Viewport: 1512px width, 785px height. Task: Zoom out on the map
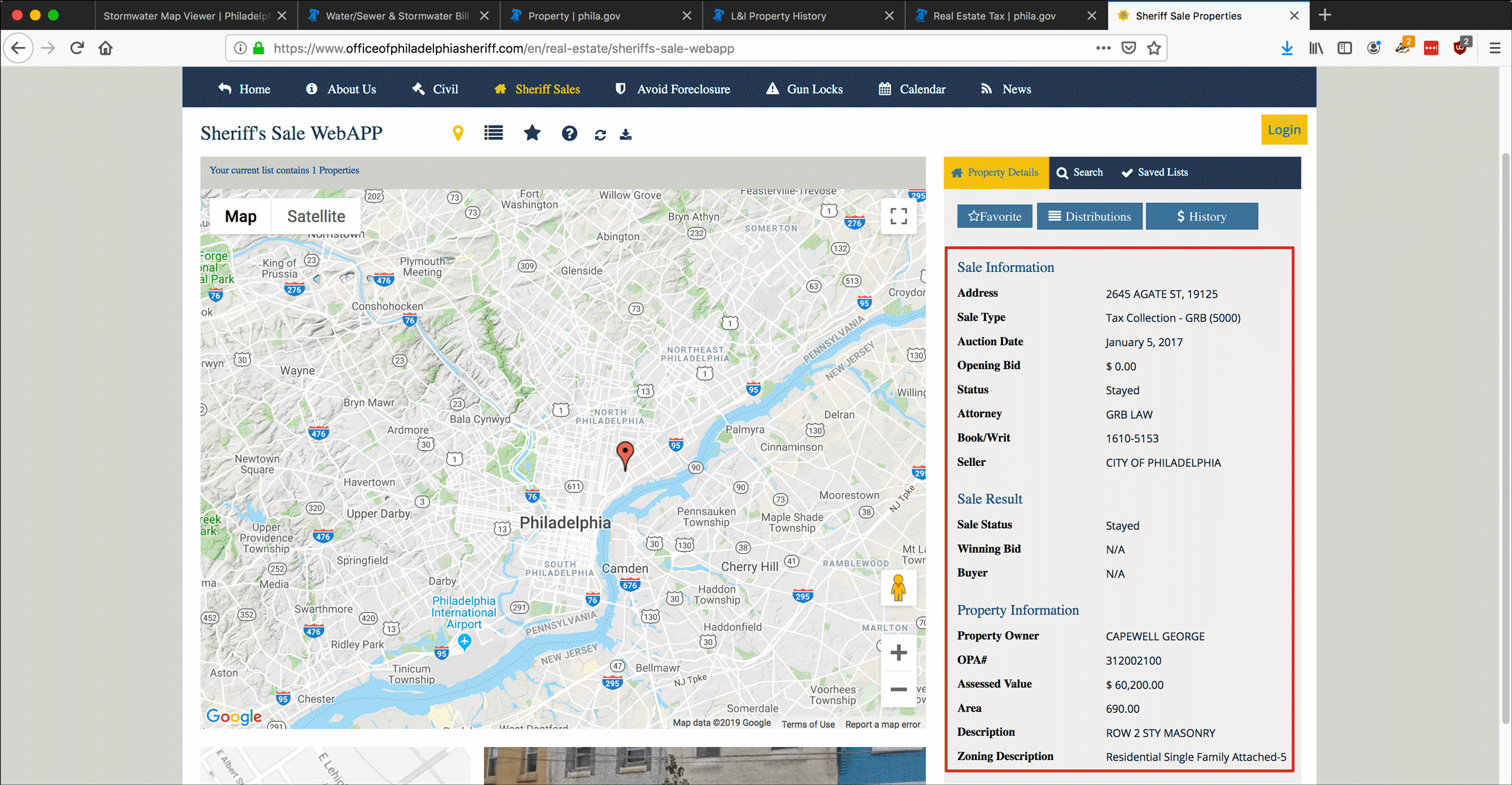pyautogui.click(x=899, y=689)
